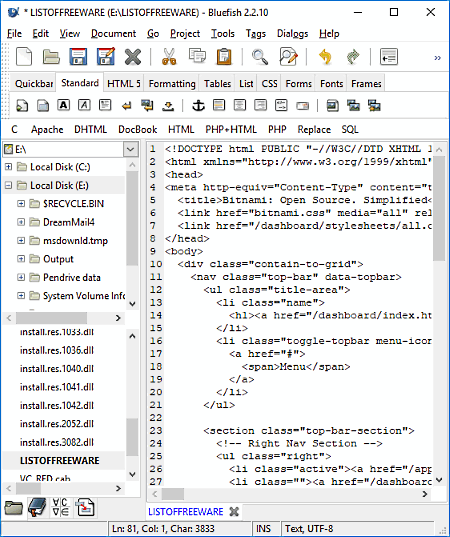Insert thumbnail using the thumbnail icon
The image size is (450, 537).
353,105
